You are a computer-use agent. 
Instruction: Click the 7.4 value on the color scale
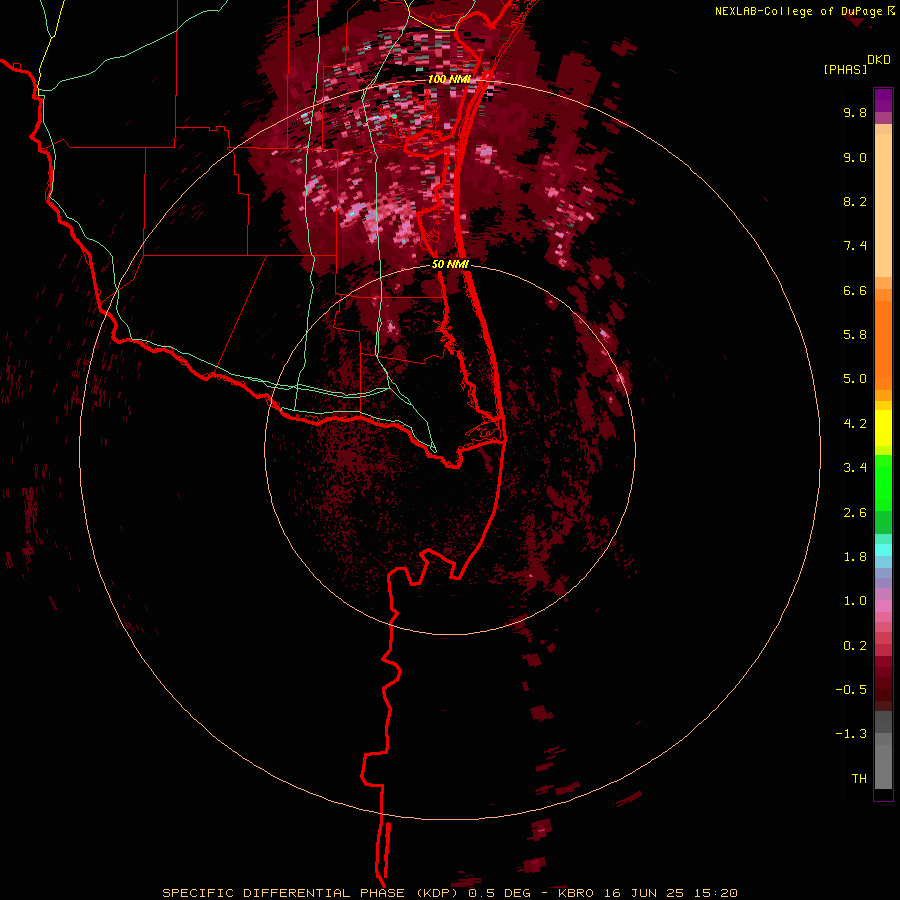(855, 246)
